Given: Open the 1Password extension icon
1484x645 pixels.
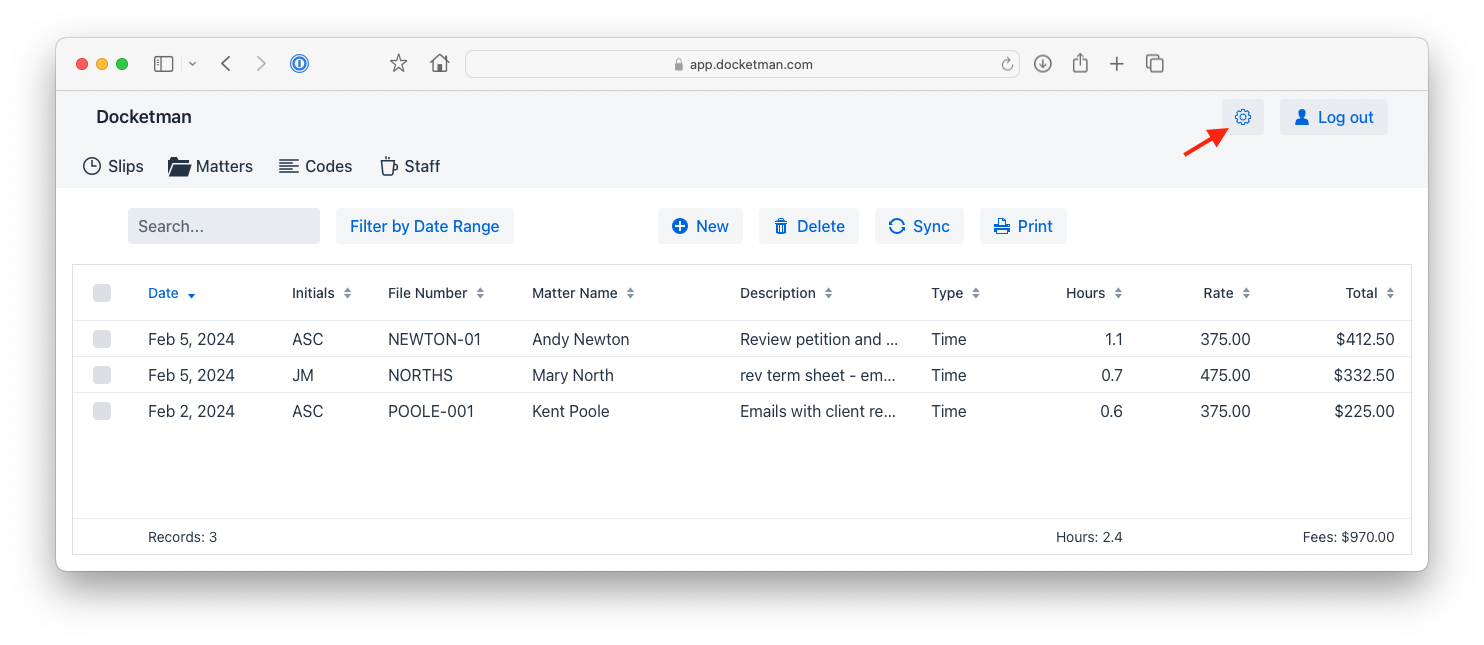Looking at the screenshot, I should point(299,64).
